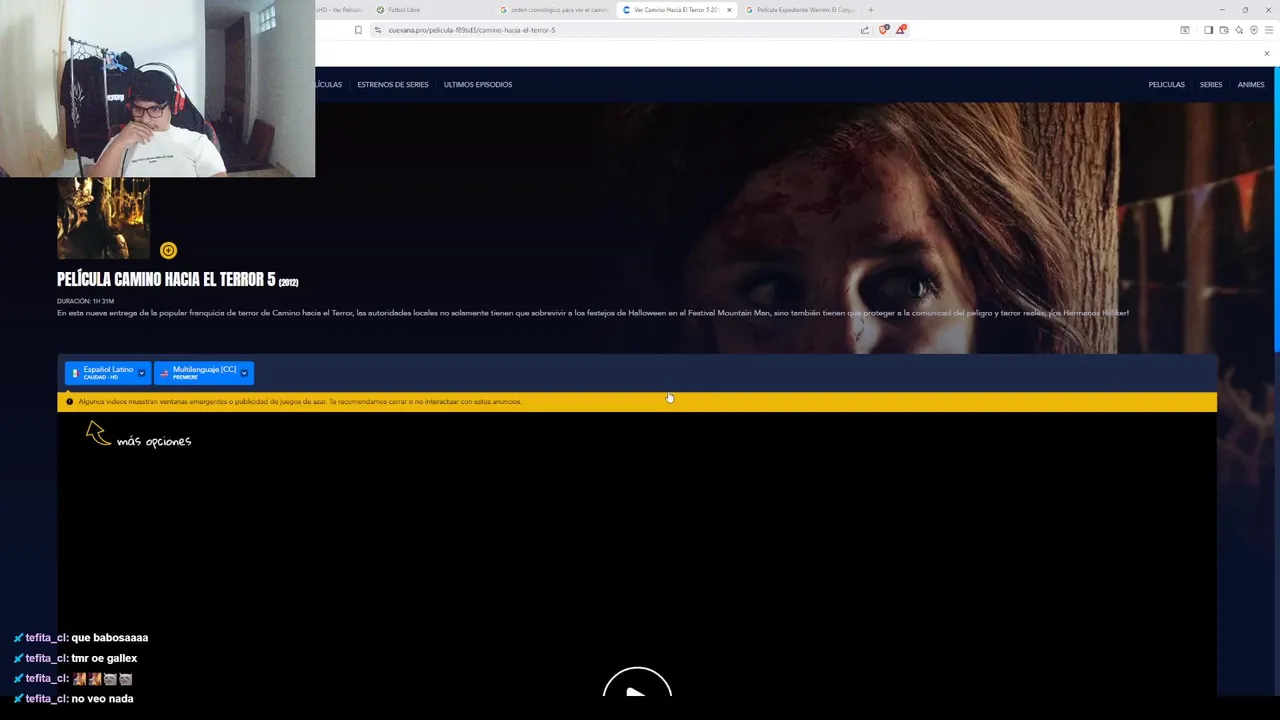Screen dimensions: 1280x720
Task: Click the movie poster thumbnail
Action: [103, 218]
